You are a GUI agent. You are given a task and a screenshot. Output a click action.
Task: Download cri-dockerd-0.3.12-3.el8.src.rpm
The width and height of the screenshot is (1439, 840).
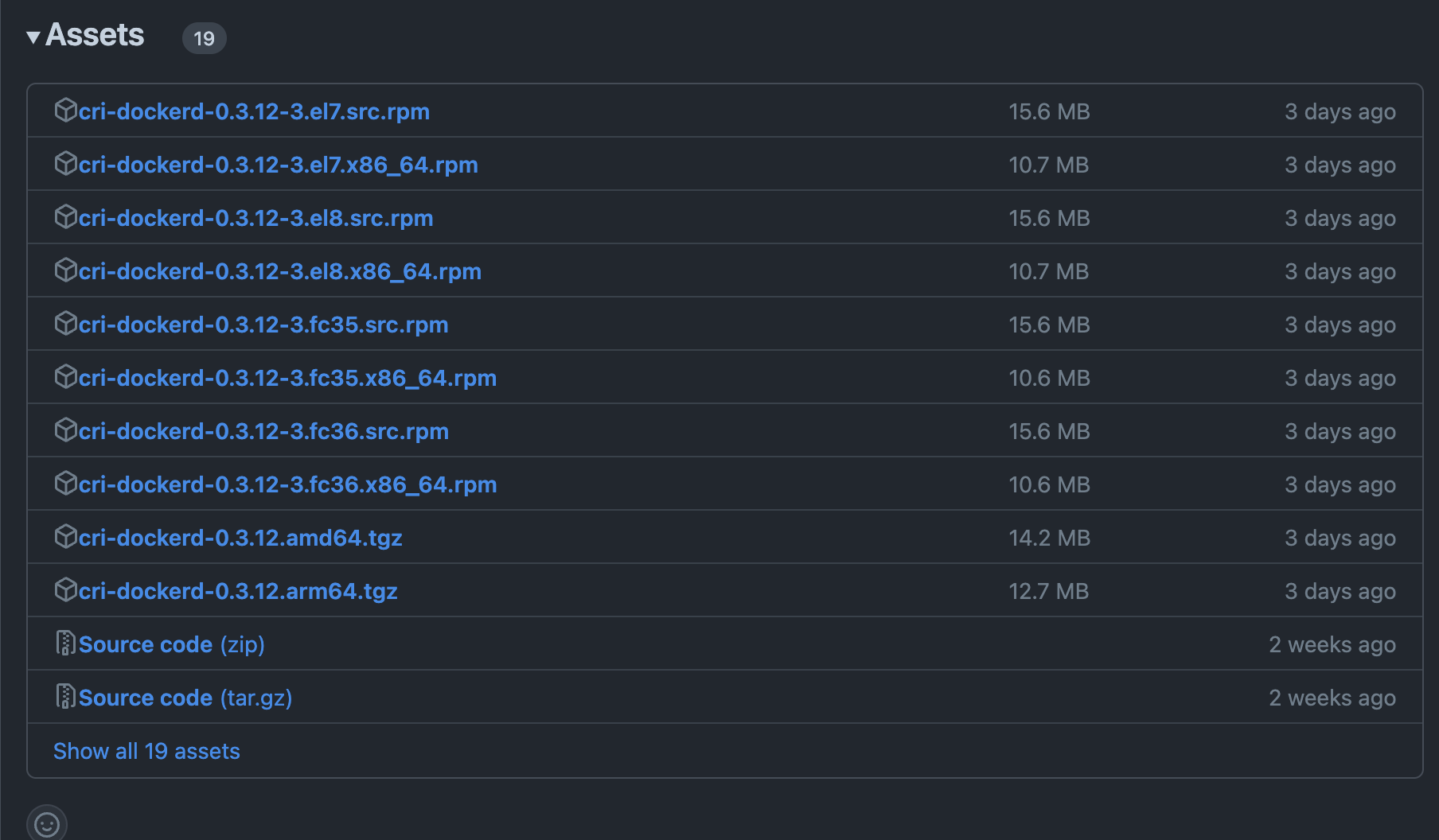(x=255, y=218)
